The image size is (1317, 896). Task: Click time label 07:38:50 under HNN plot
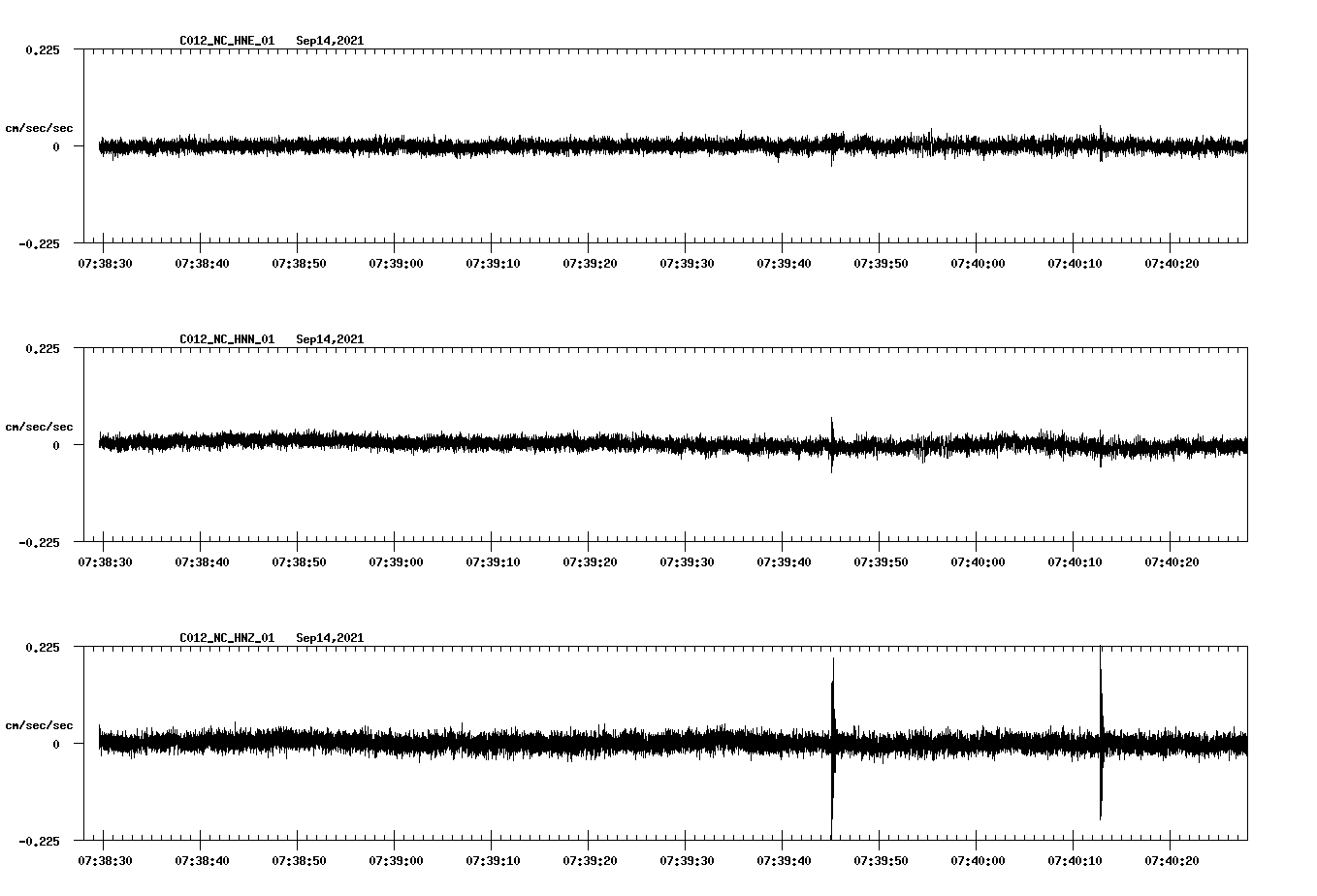299,562
